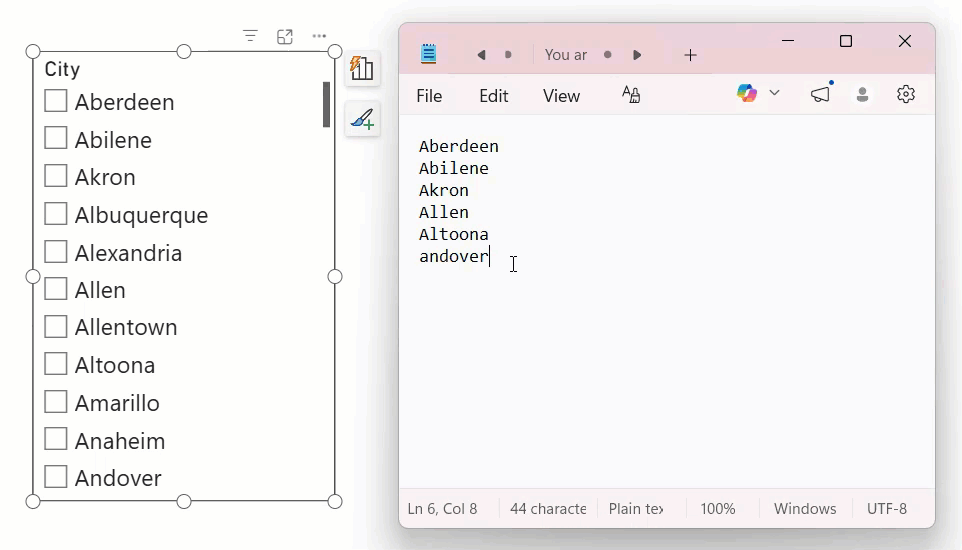
Task: Click Ln 6, Col 8 position indicator
Action: (x=442, y=509)
